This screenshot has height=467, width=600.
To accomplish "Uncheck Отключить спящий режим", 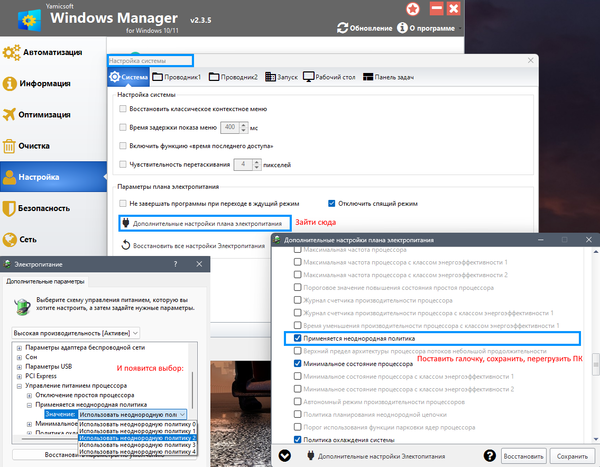I will click(x=331, y=203).
